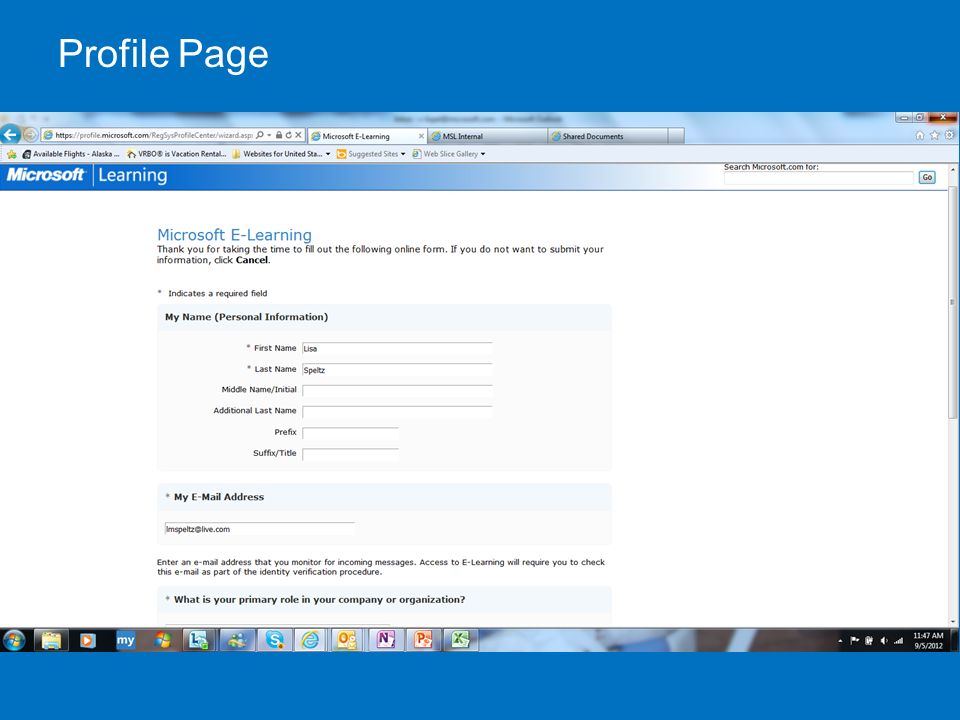Viewport: 960px width, 720px height.
Task: Click network signal icon in tray
Action: pos(898,641)
